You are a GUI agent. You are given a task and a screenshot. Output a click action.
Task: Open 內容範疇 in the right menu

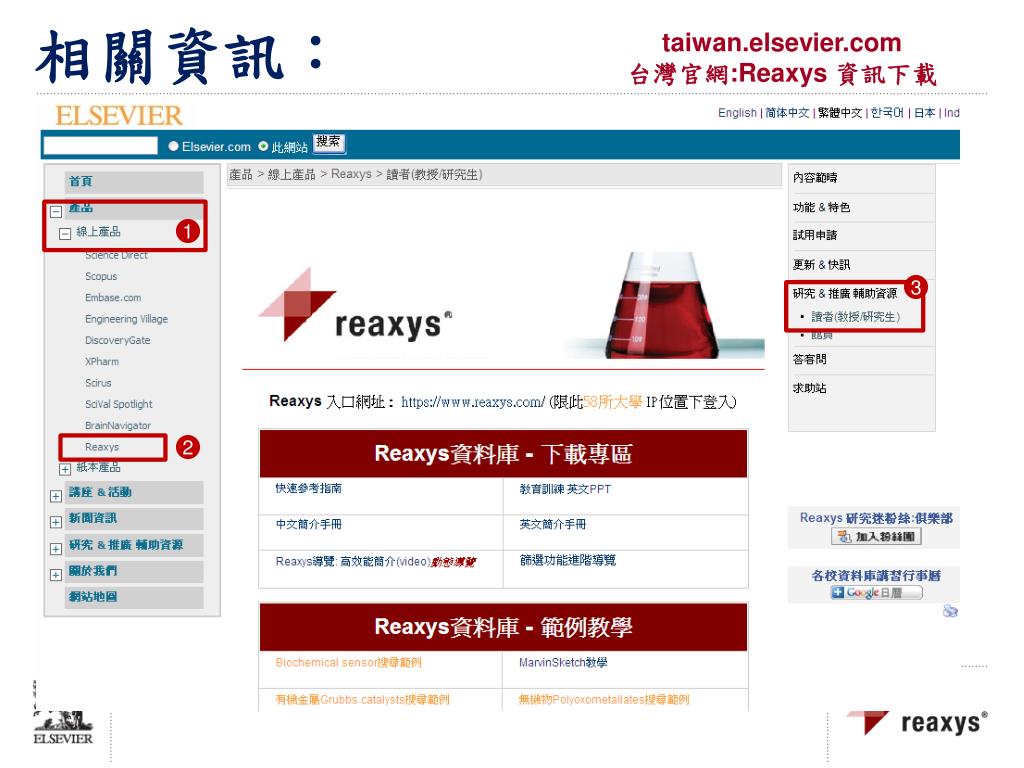[815, 178]
